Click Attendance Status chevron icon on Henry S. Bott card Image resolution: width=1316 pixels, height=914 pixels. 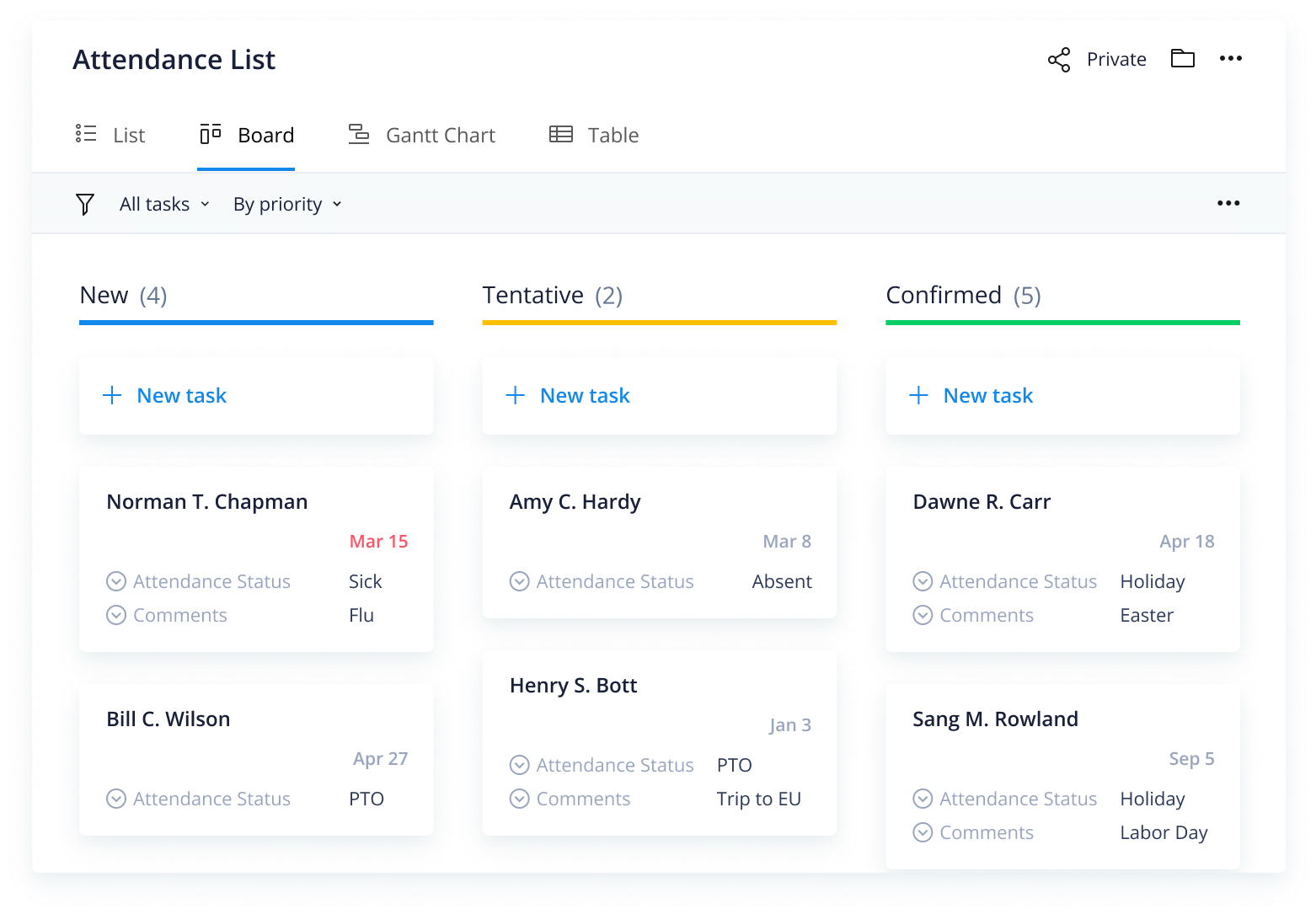click(x=520, y=765)
